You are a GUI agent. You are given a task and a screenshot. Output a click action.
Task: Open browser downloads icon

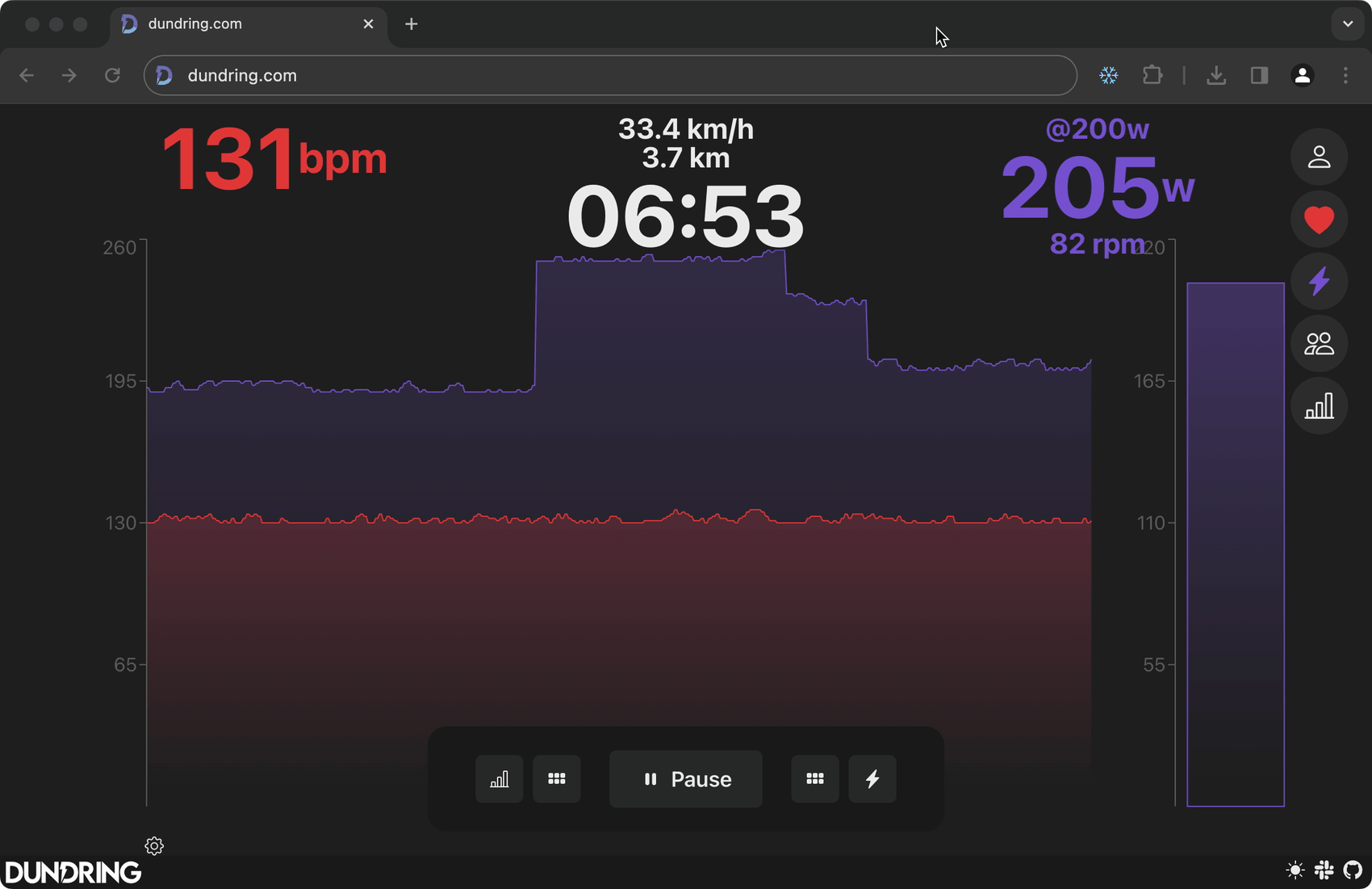point(1216,75)
